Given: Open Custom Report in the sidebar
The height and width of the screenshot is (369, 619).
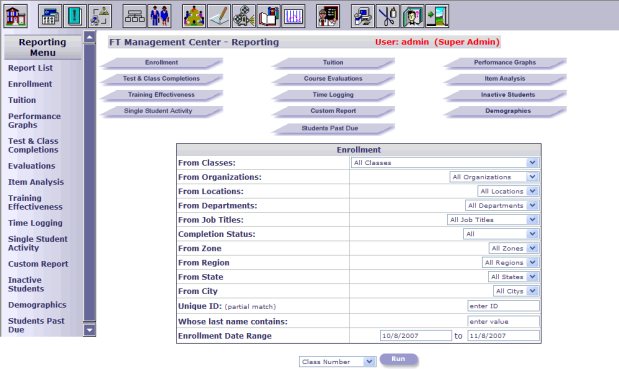Looking at the screenshot, I should [38, 264].
